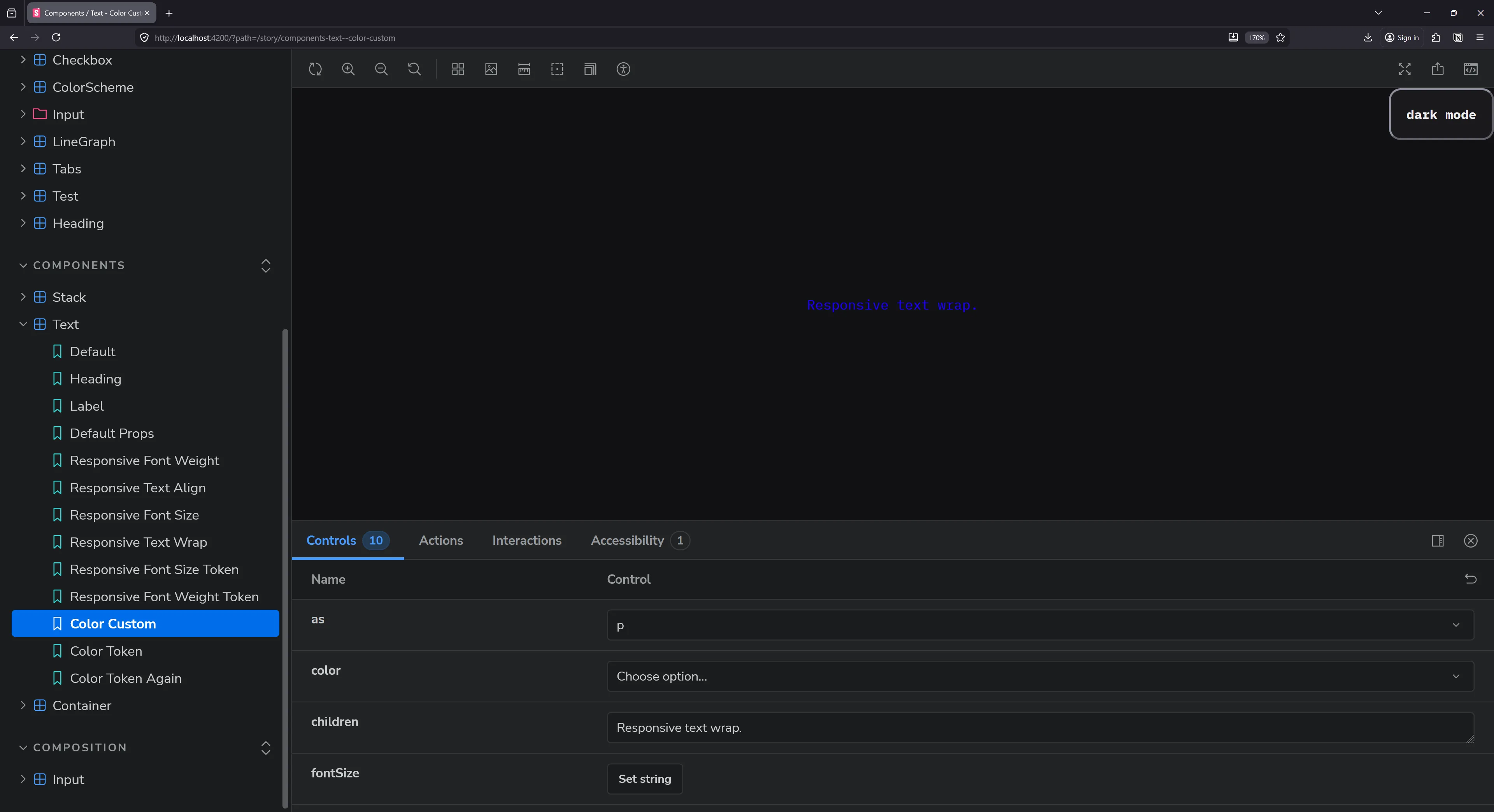Hide the addons panel with X icon

click(x=1470, y=541)
